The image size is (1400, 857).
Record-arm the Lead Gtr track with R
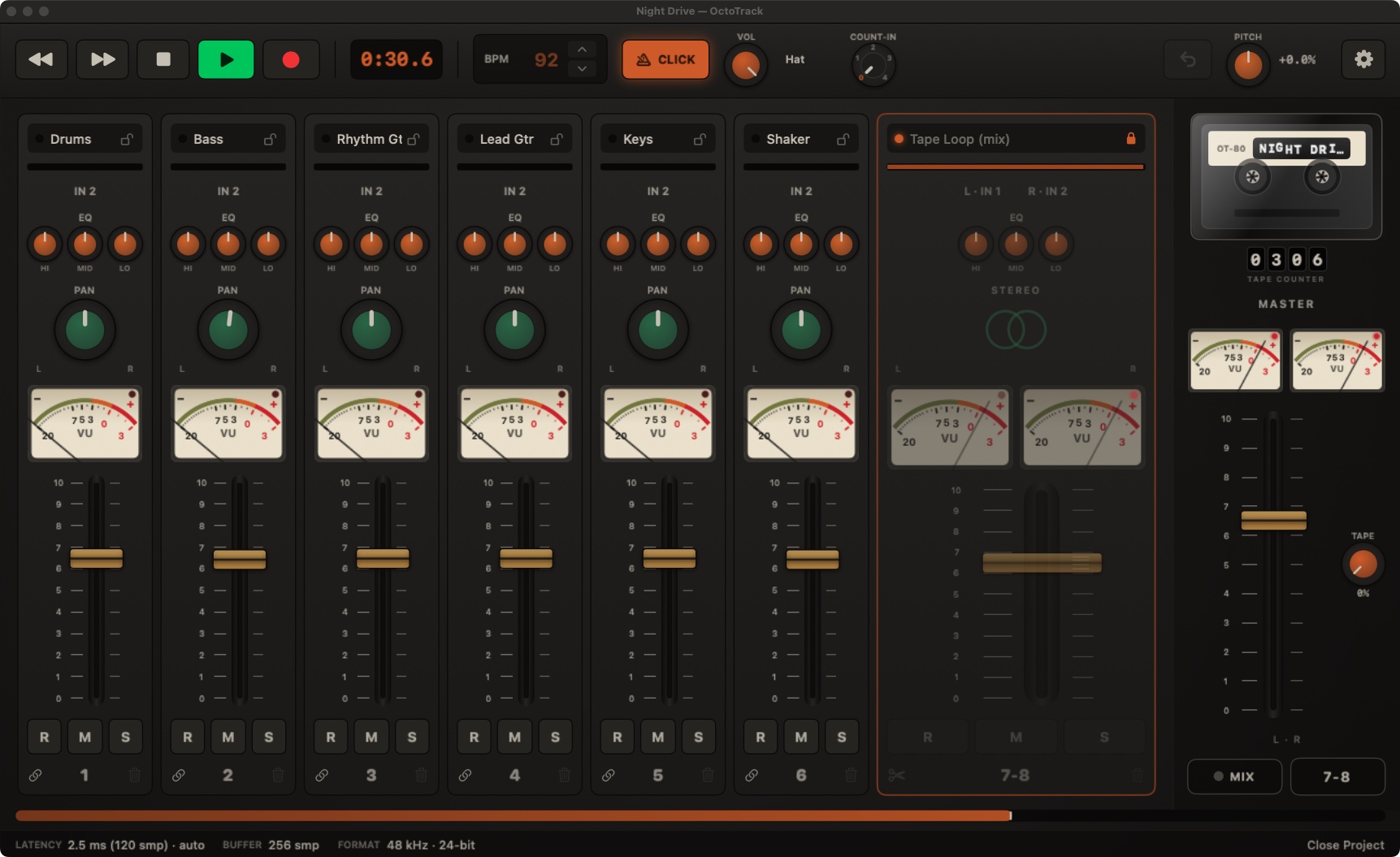click(x=475, y=737)
